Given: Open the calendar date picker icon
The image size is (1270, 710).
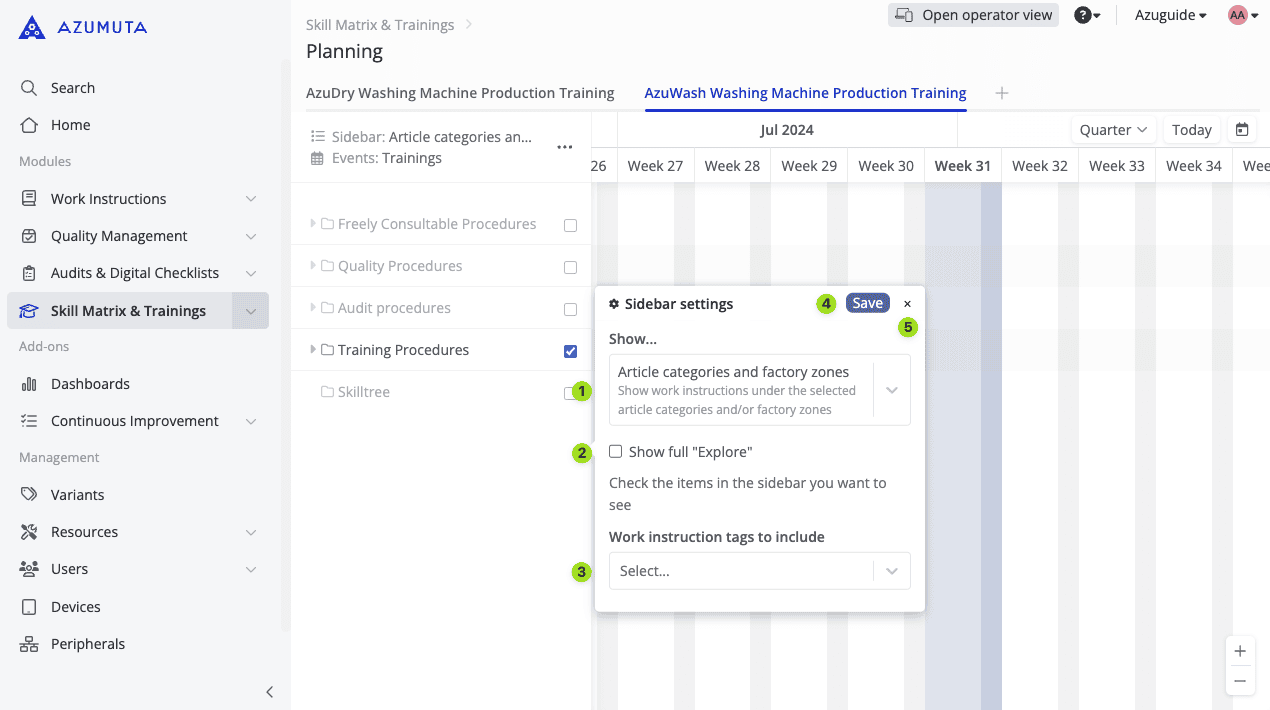Looking at the screenshot, I should (1242, 129).
